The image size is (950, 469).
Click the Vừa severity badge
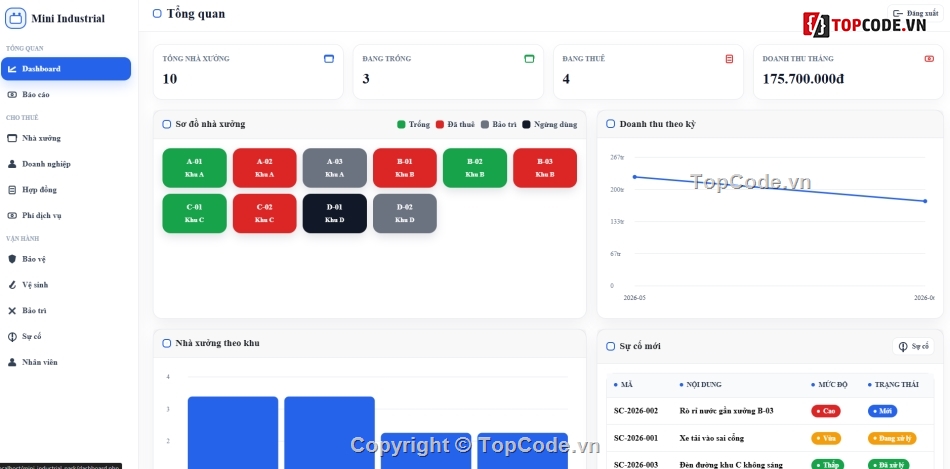click(826, 438)
